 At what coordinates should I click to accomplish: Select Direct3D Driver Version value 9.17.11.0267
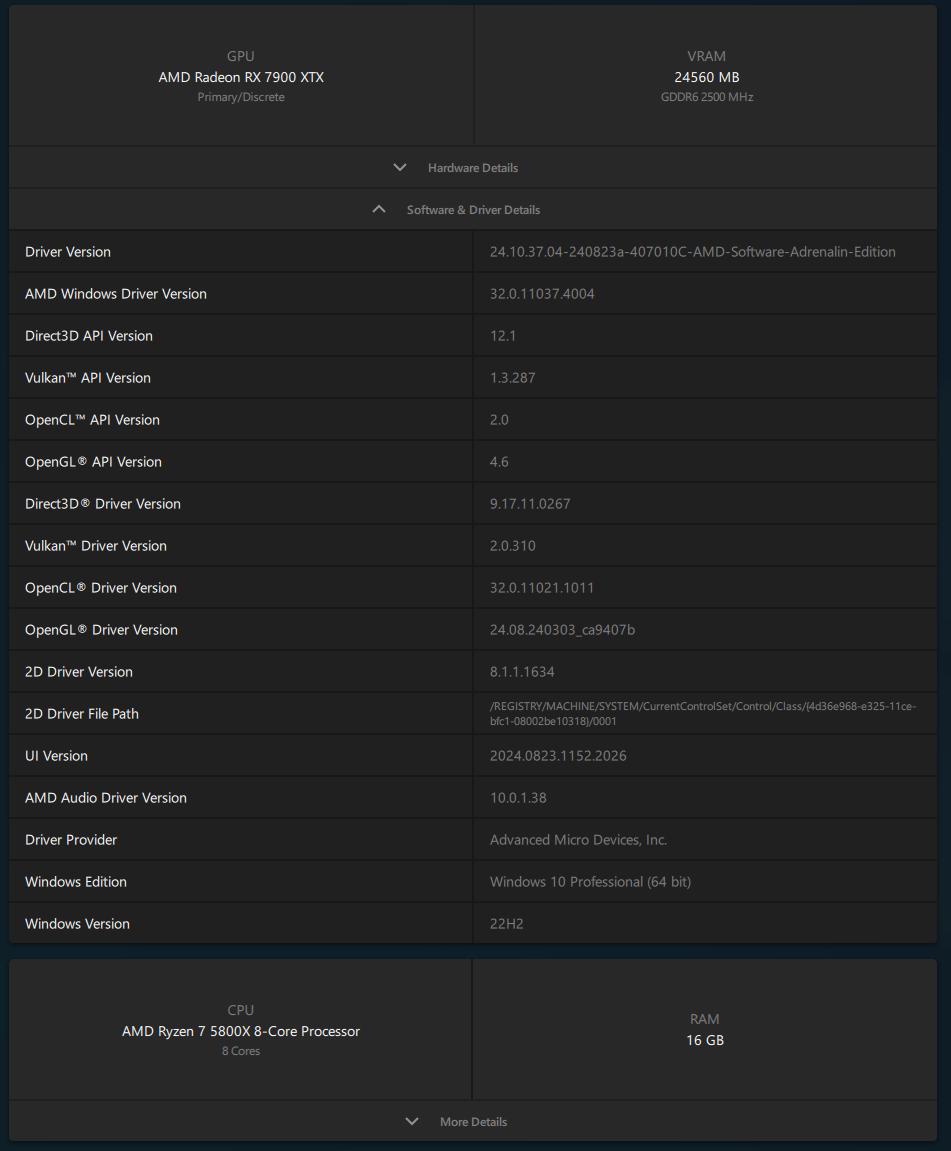point(530,504)
